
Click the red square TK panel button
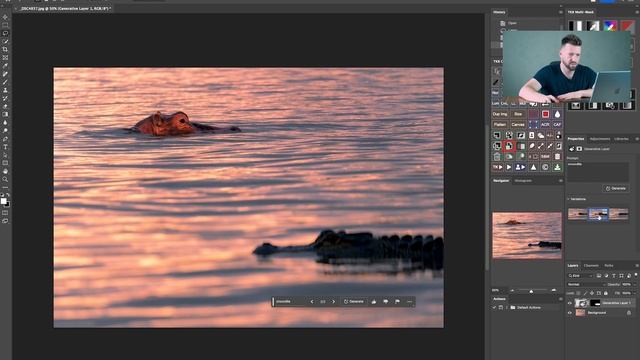coord(545,114)
